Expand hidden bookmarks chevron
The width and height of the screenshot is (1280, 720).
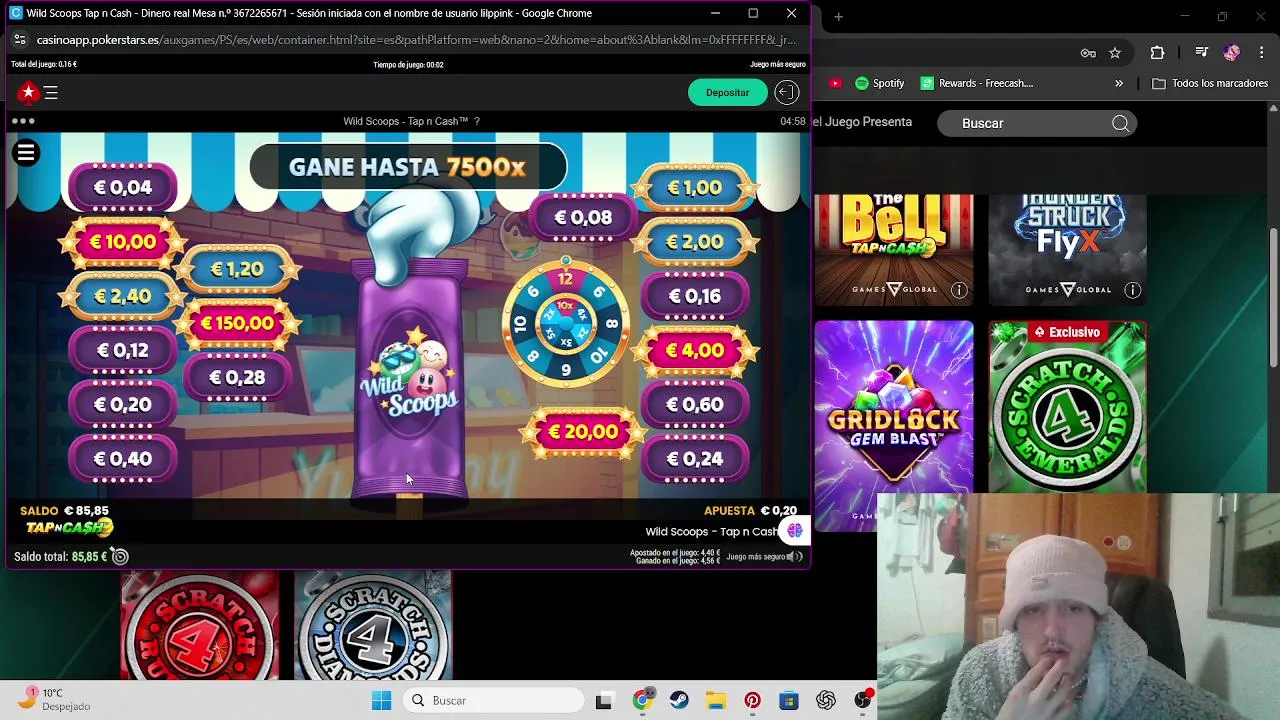coord(1119,83)
